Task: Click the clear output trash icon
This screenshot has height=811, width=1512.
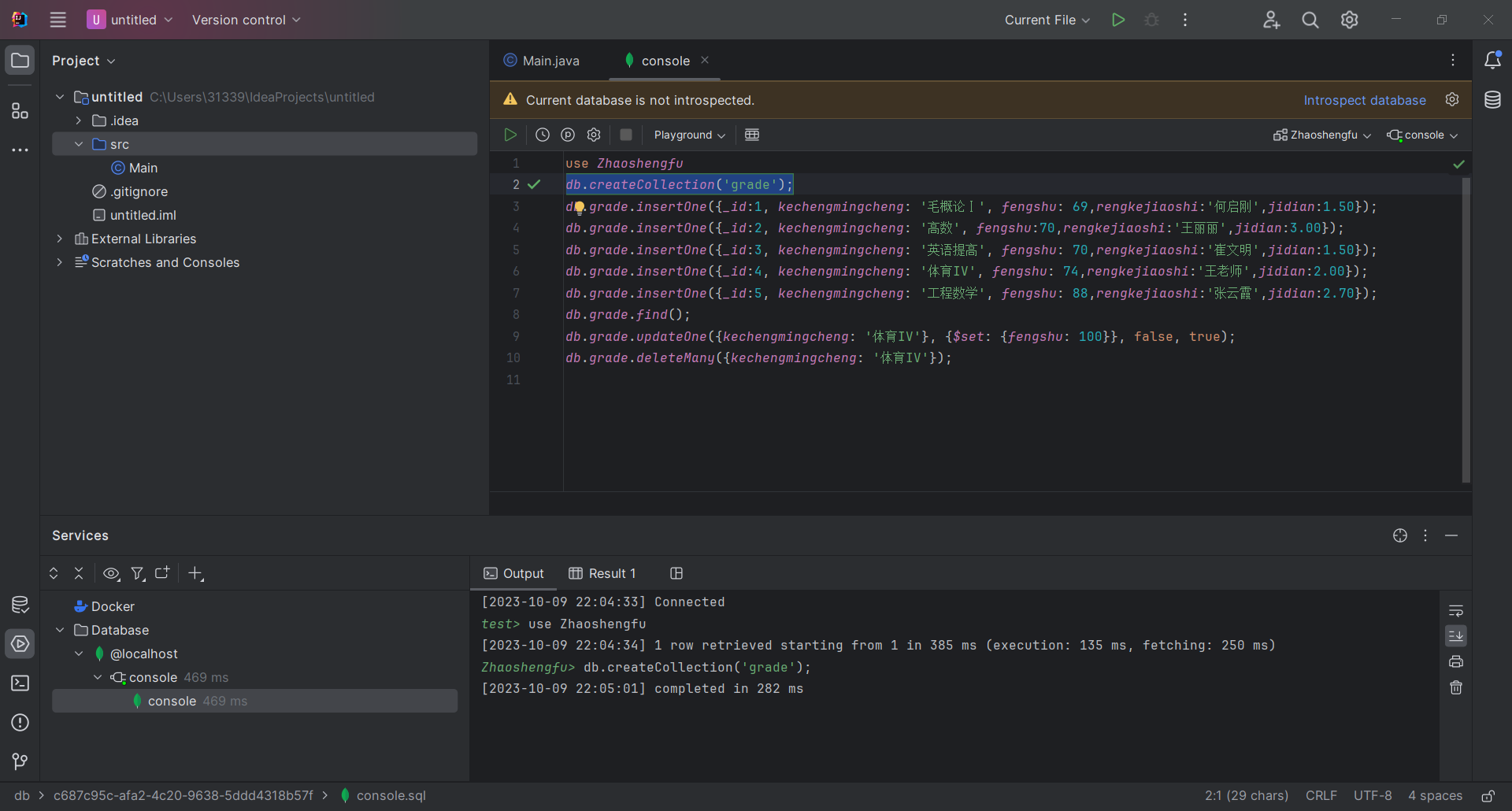Action: click(x=1456, y=687)
